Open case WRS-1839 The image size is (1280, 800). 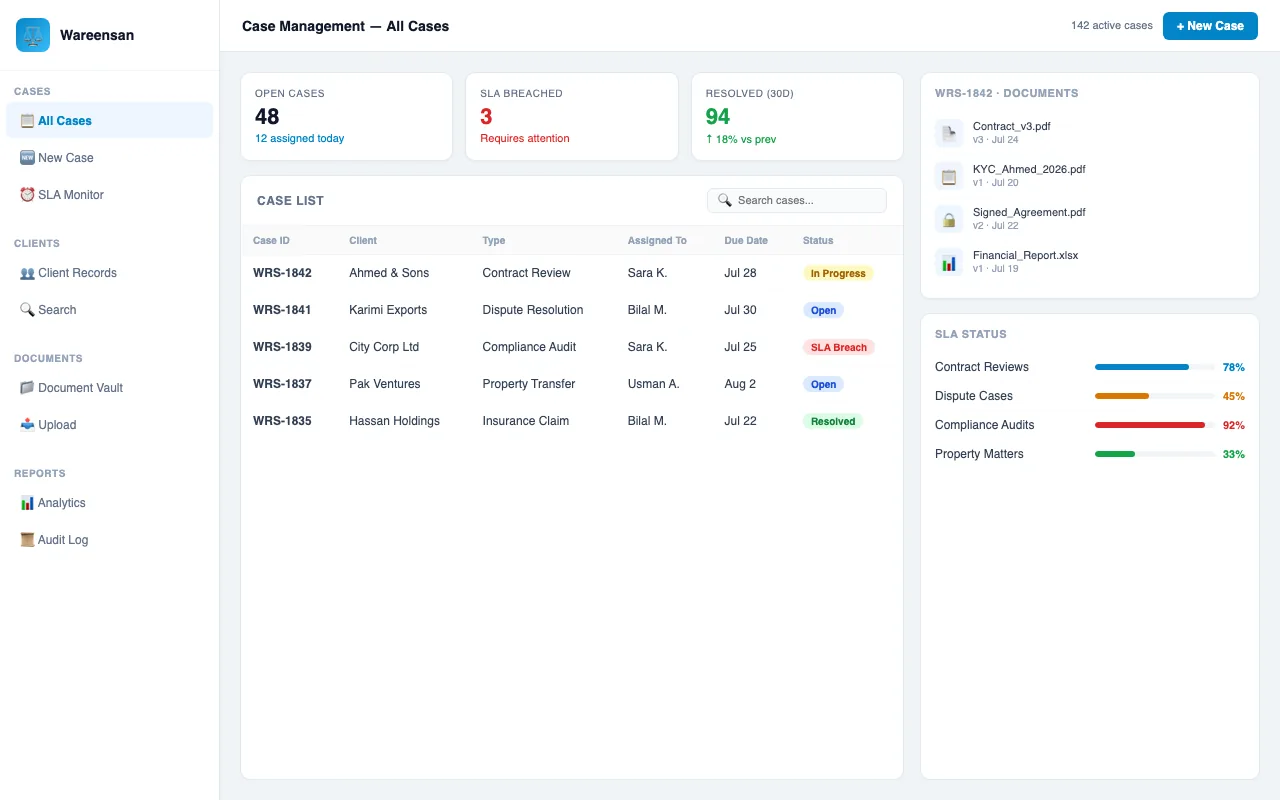click(572, 347)
